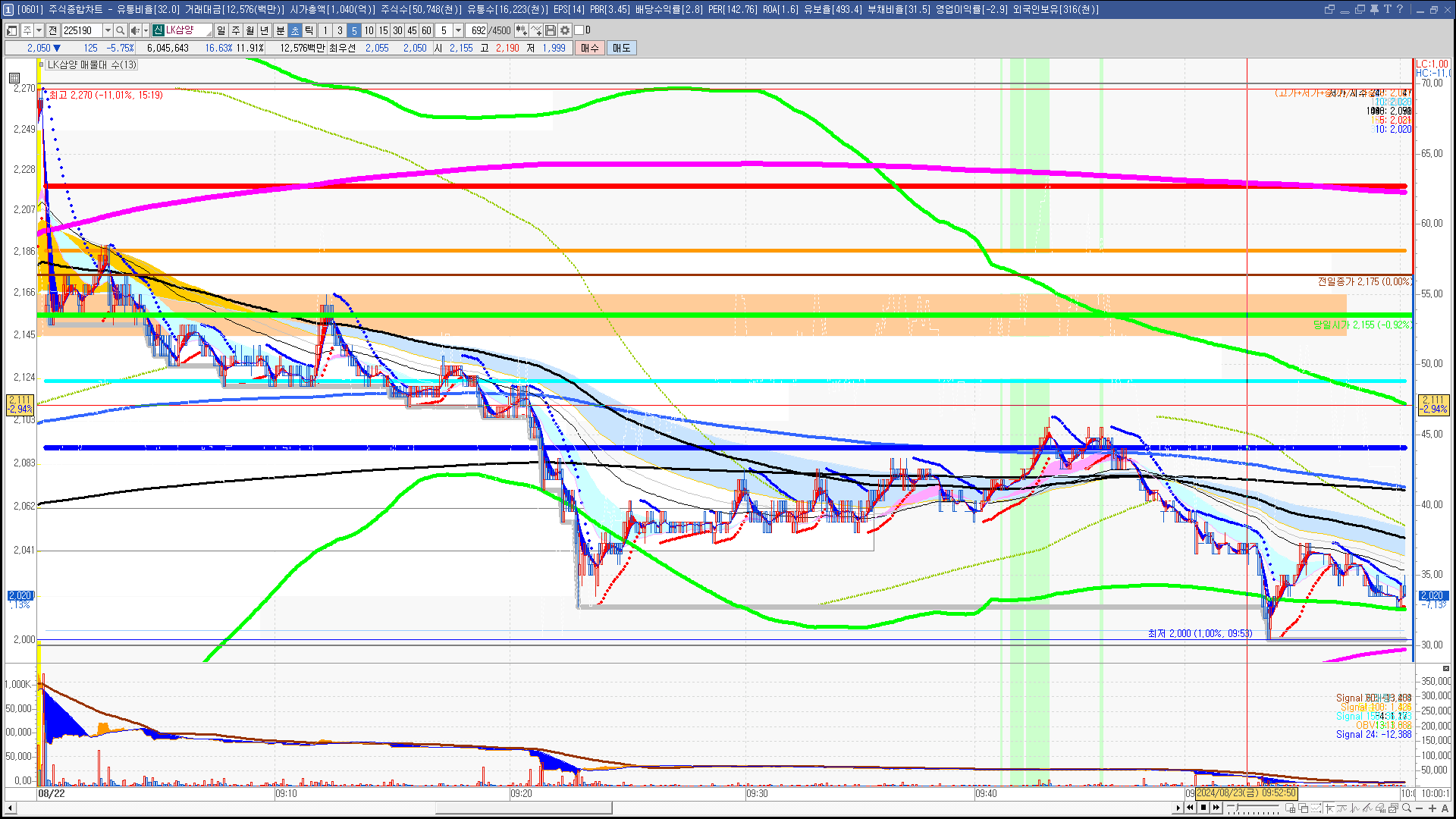Click the 매수 (buy) button
Image resolution: width=1456 pixels, height=819 pixels.
[589, 48]
